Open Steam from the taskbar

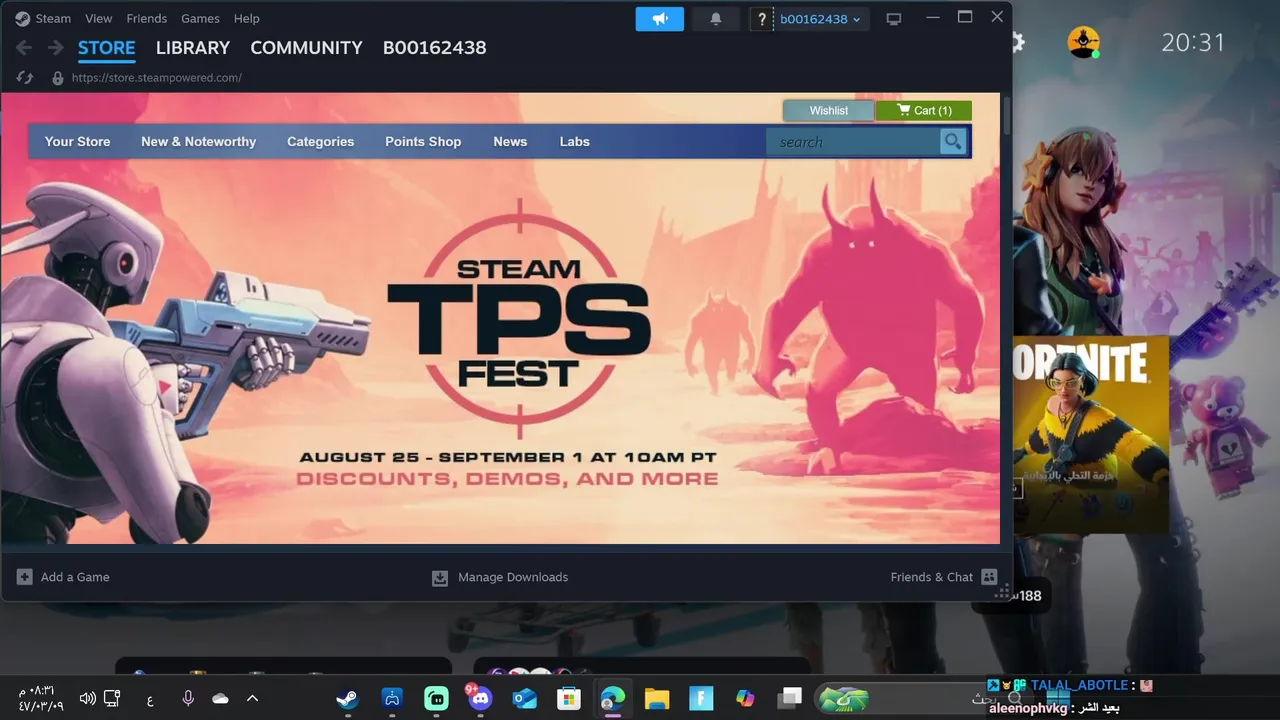pos(347,698)
